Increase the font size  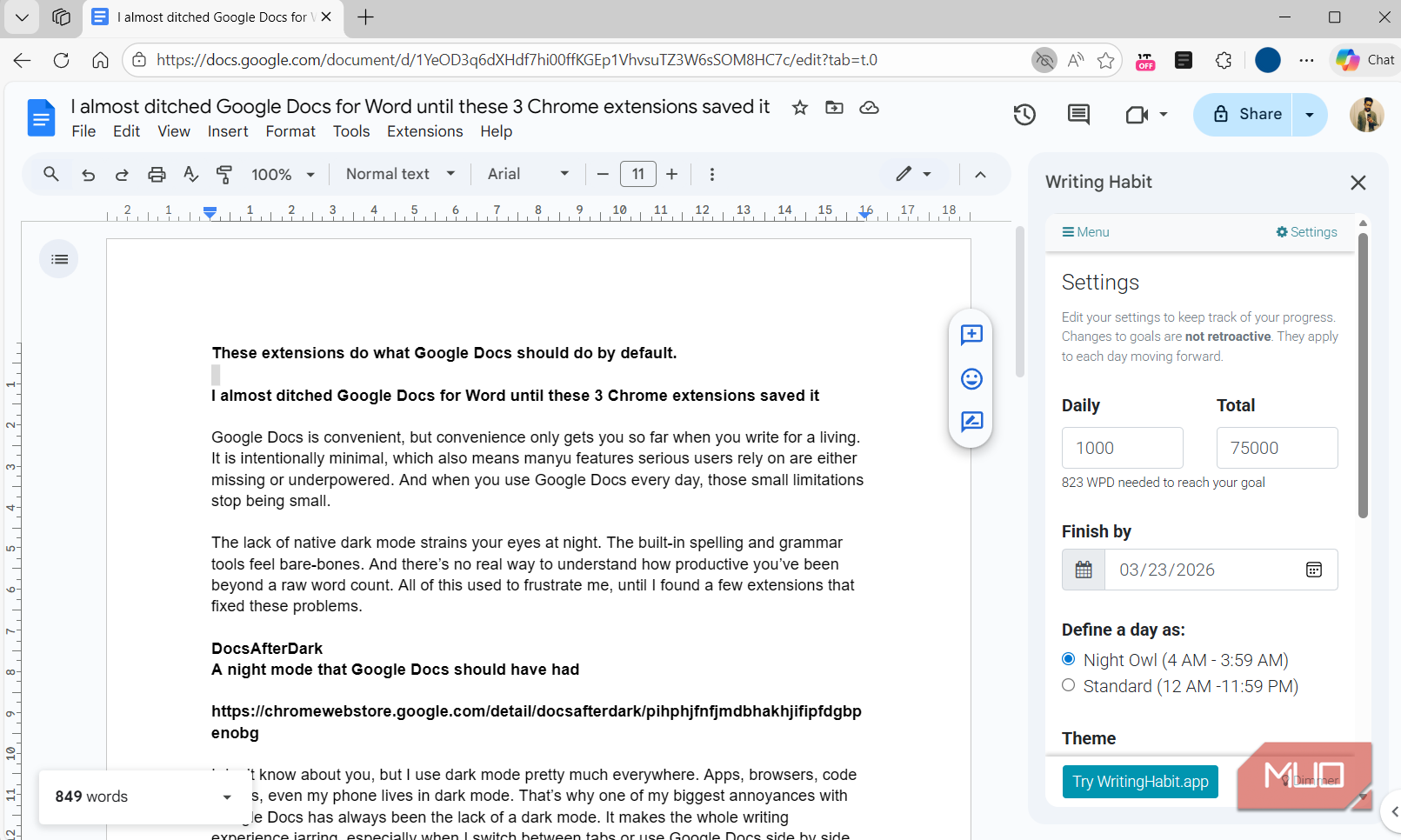[672, 174]
